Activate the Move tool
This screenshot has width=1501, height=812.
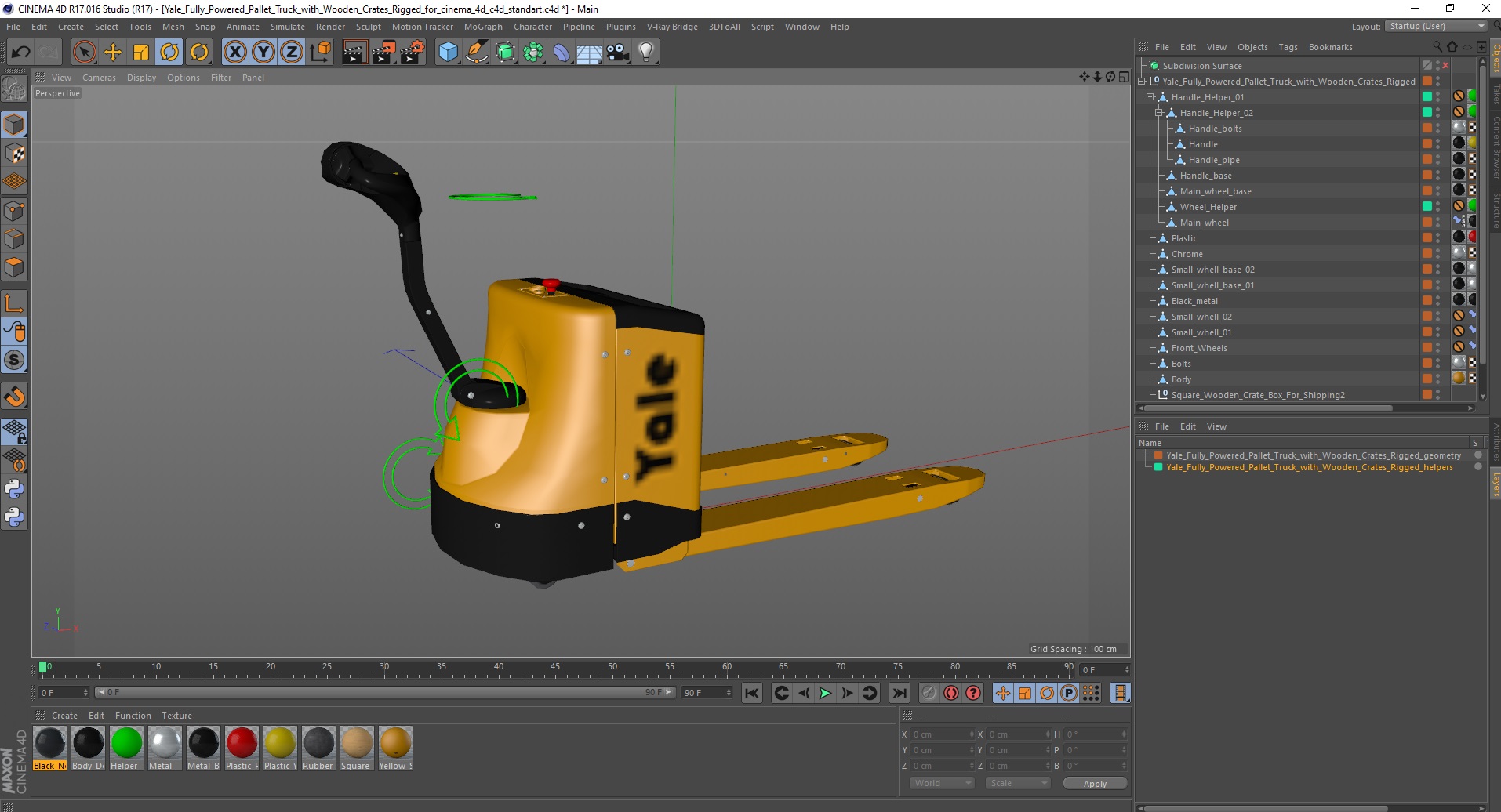[113, 53]
